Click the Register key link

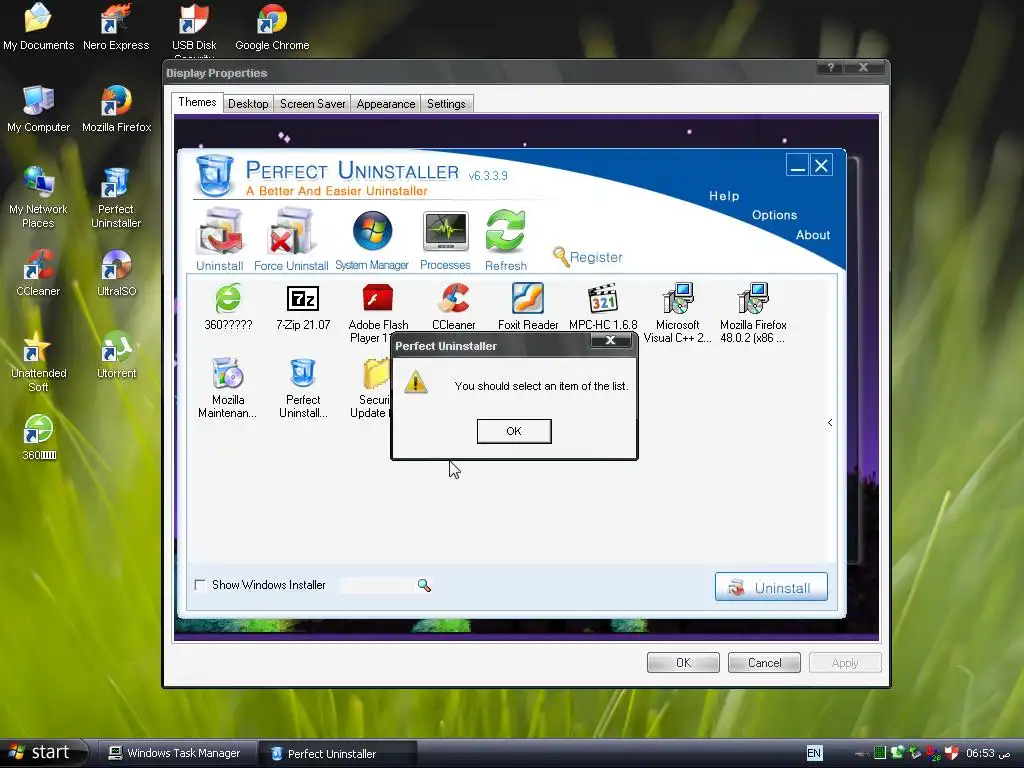[588, 257]
